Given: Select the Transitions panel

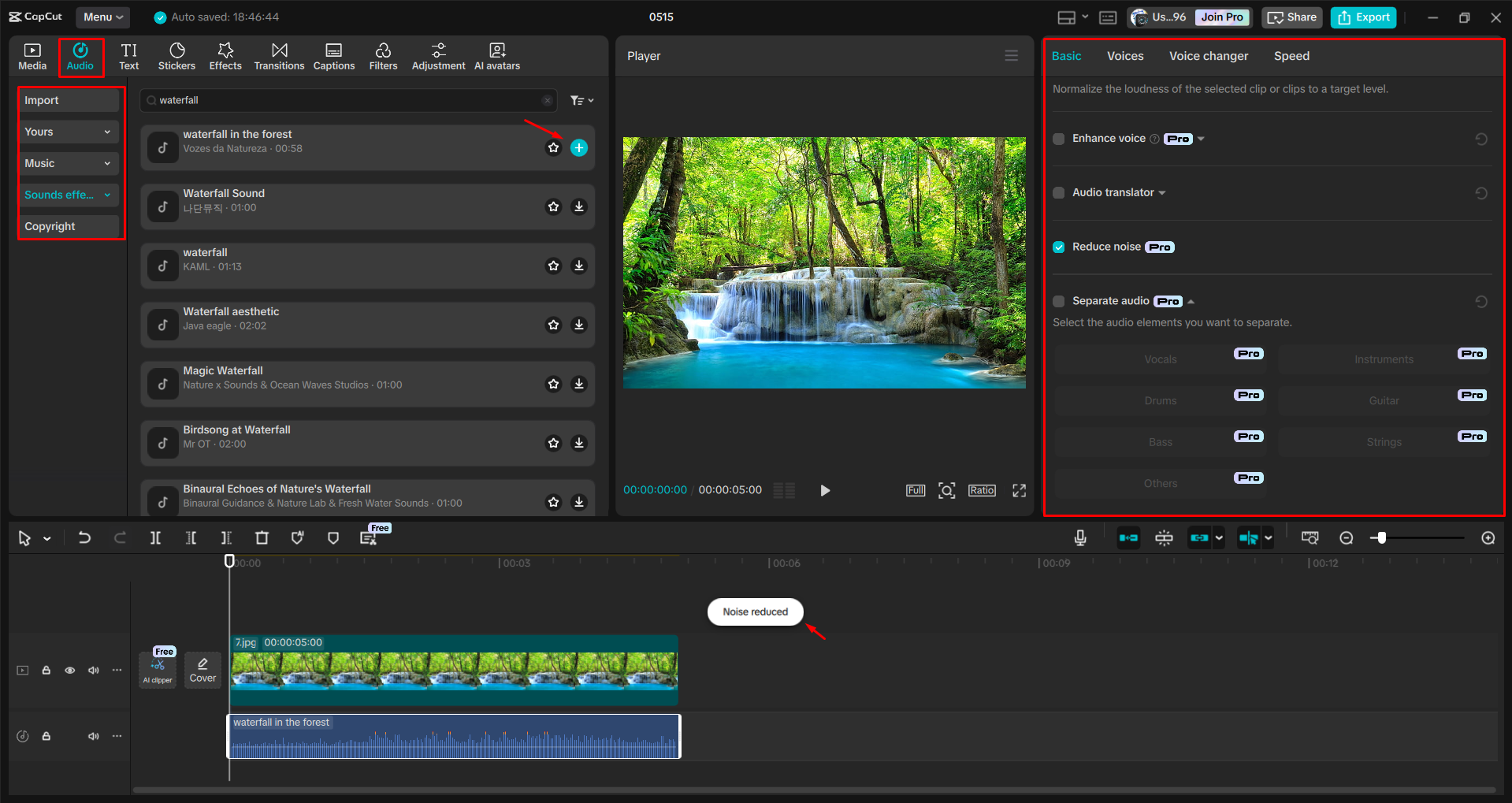Looking at the screenshot, I should coord(279,55).
